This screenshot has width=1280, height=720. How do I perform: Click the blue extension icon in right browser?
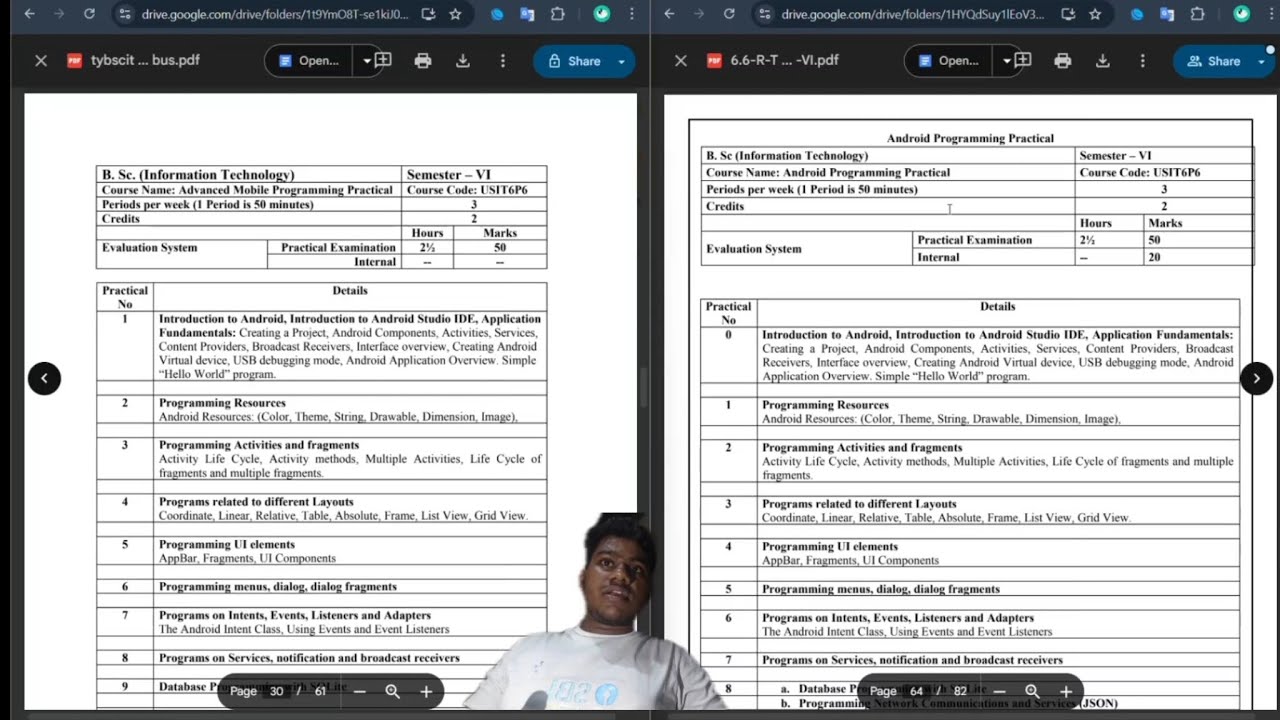coord(1137,14)
